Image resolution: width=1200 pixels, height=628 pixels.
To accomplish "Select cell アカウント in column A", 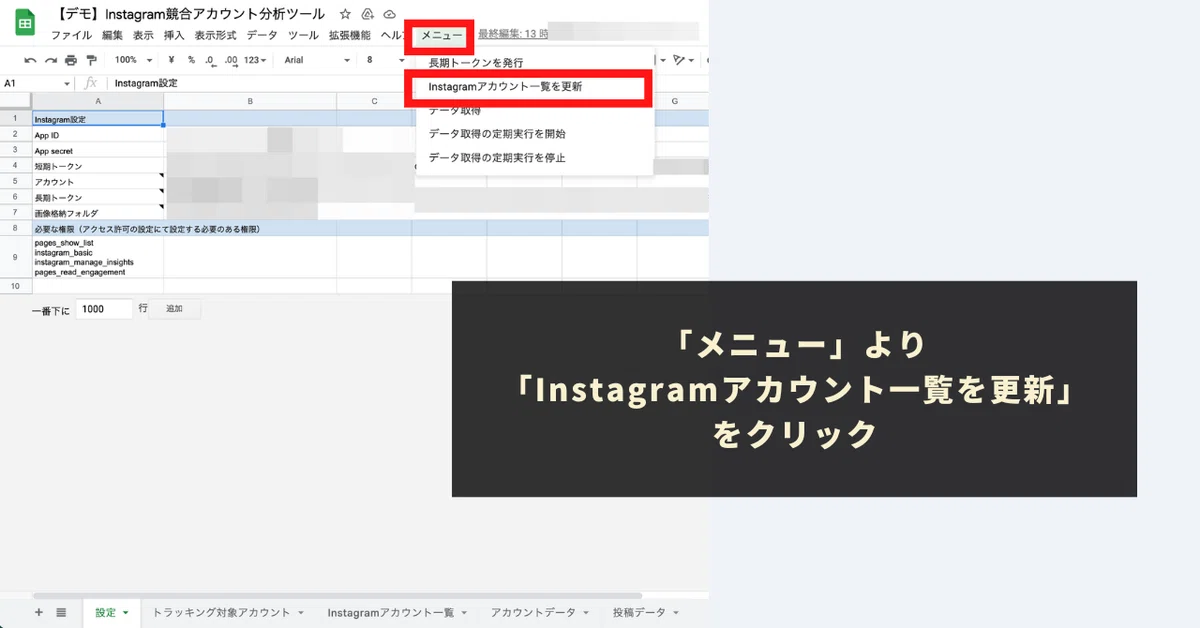I will click(98, 182).
